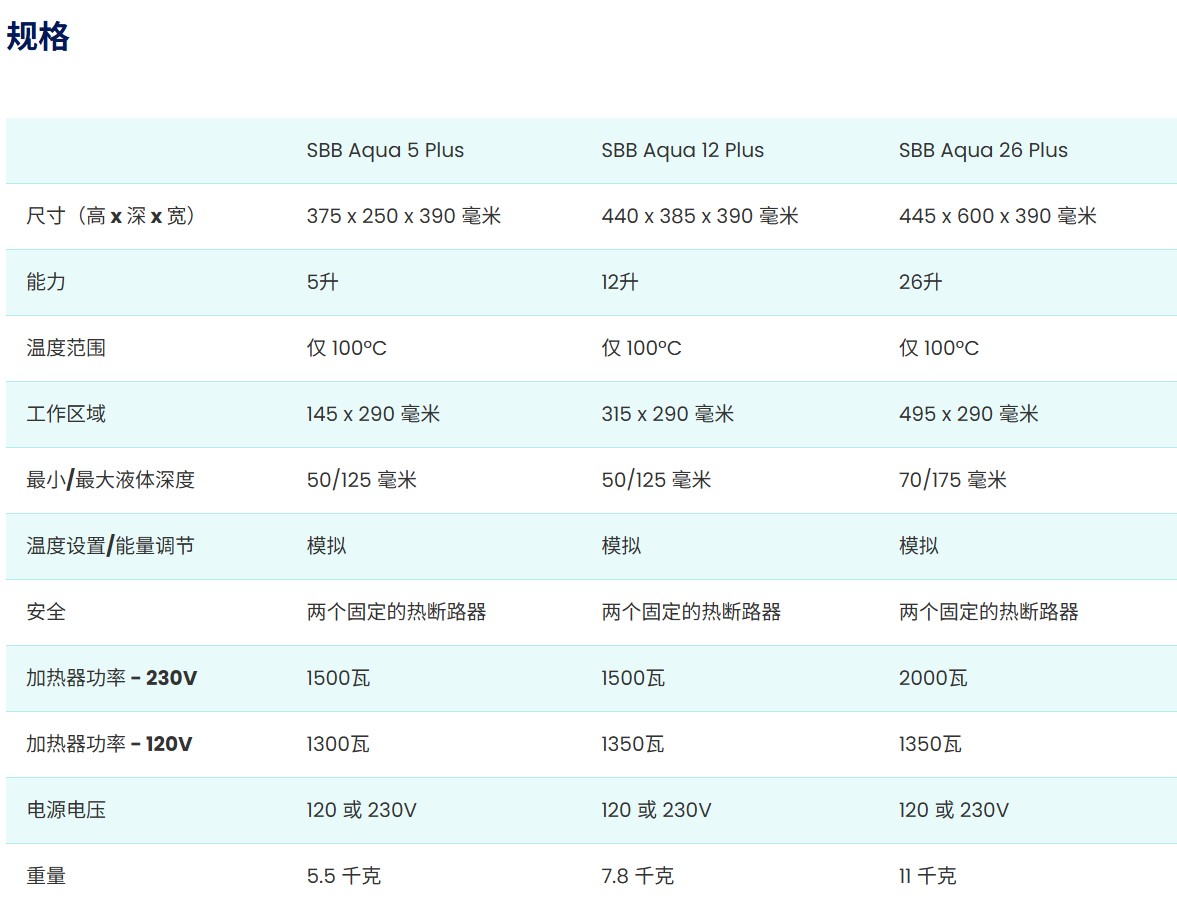Click the 尺寸（高 x 深 x 宽）row label
Screen dimensions: 1177x905
click(111, 216)
